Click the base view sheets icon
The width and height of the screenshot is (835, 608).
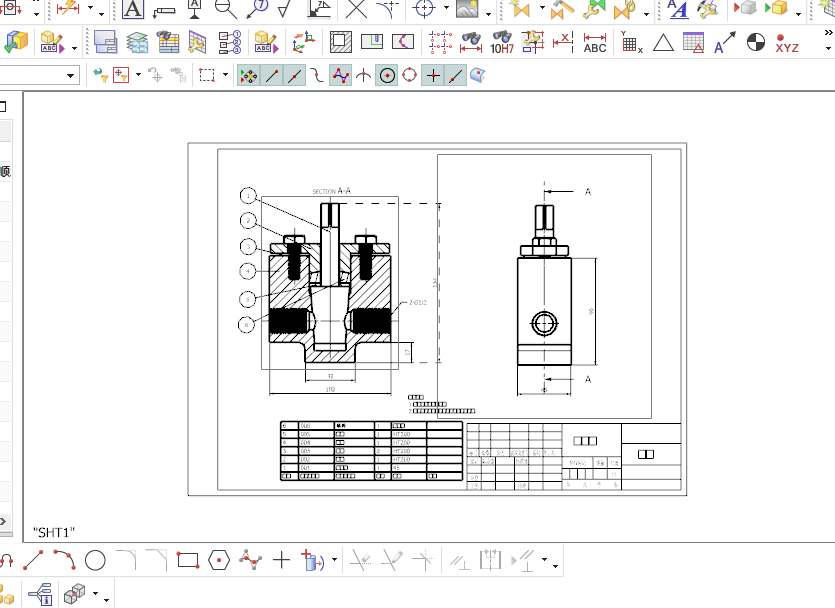(105, 42)
